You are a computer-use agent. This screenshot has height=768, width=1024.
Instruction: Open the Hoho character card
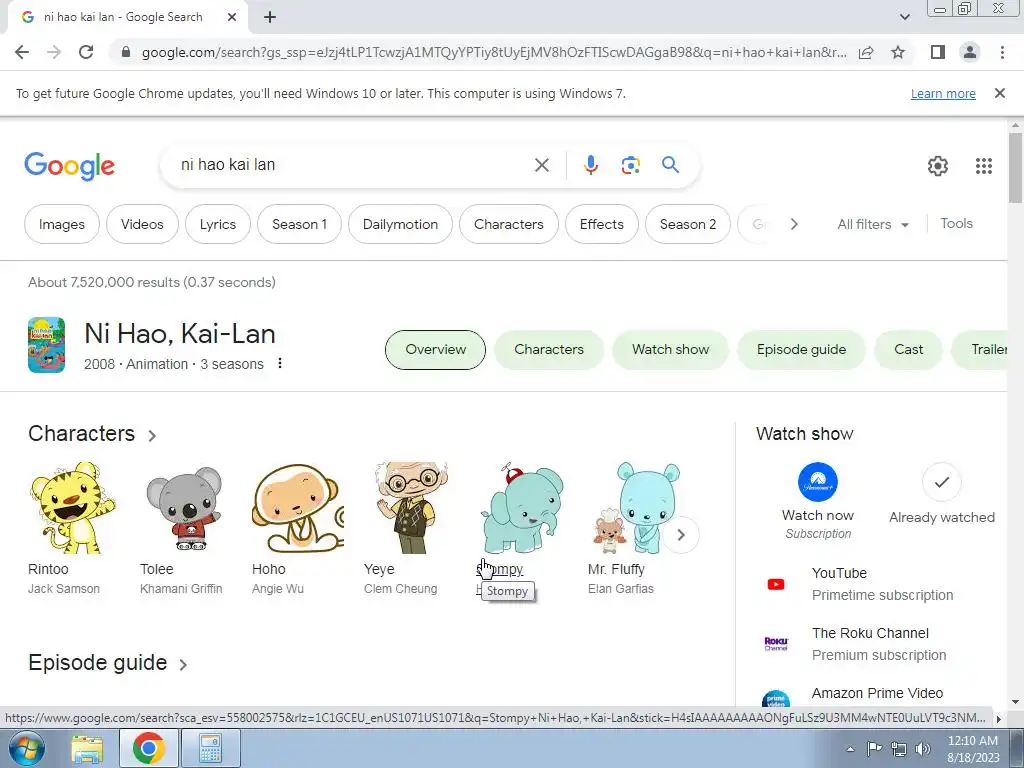point(297,529)
